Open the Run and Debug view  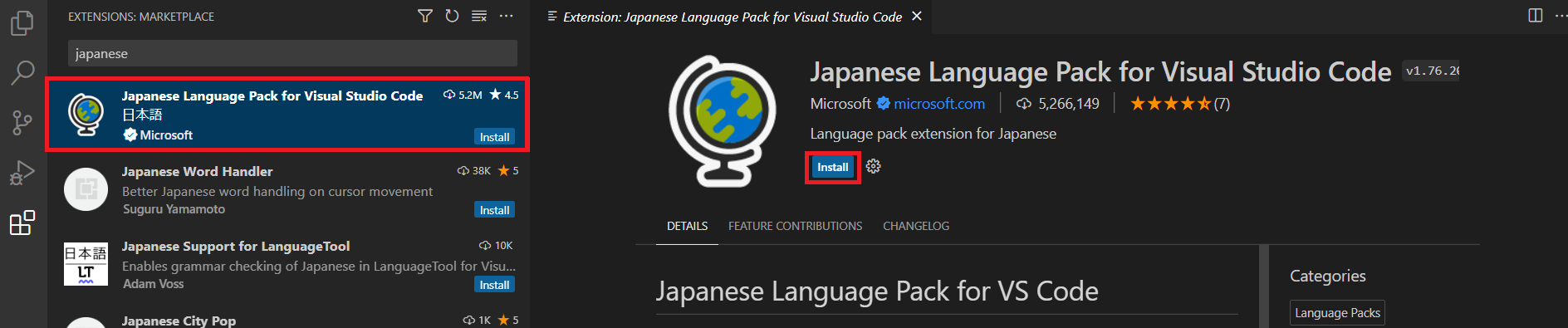22,173
